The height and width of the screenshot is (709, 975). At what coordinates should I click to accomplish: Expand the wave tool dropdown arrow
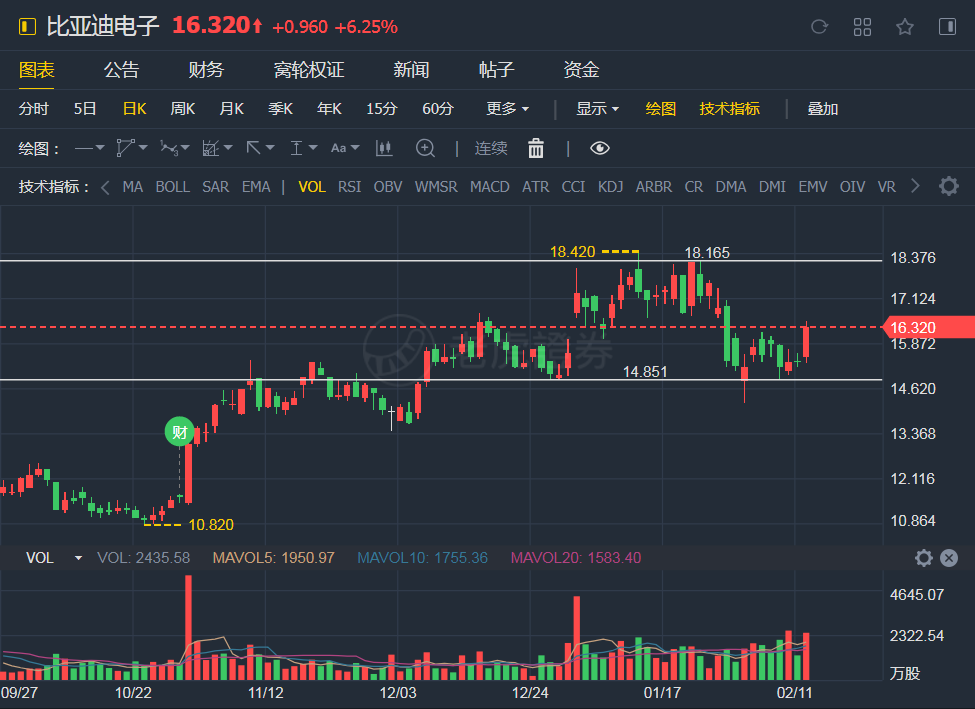click(x=185, y=148)
